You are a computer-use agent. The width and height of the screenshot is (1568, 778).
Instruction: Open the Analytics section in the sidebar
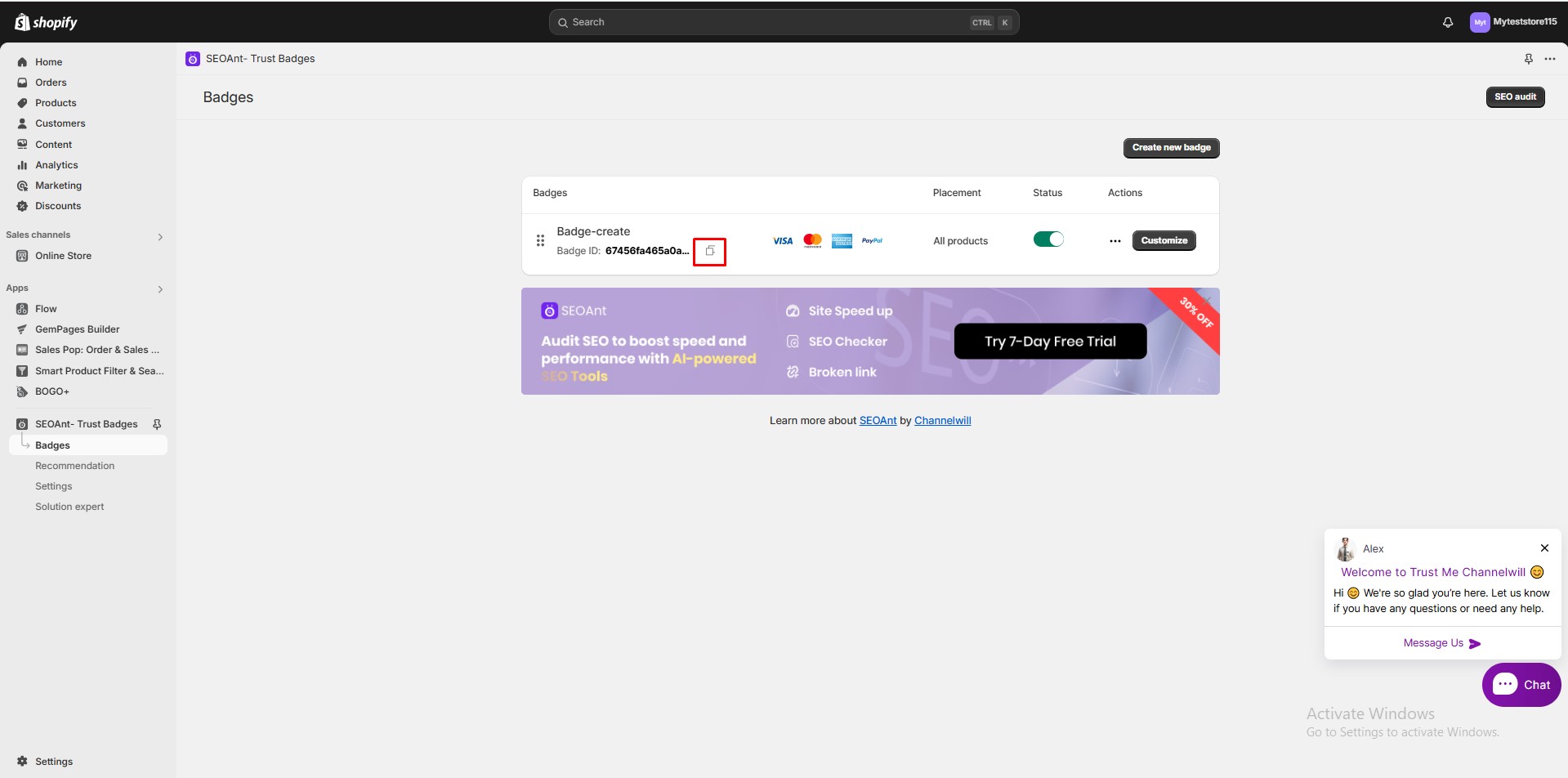click(x=56, y=164)
